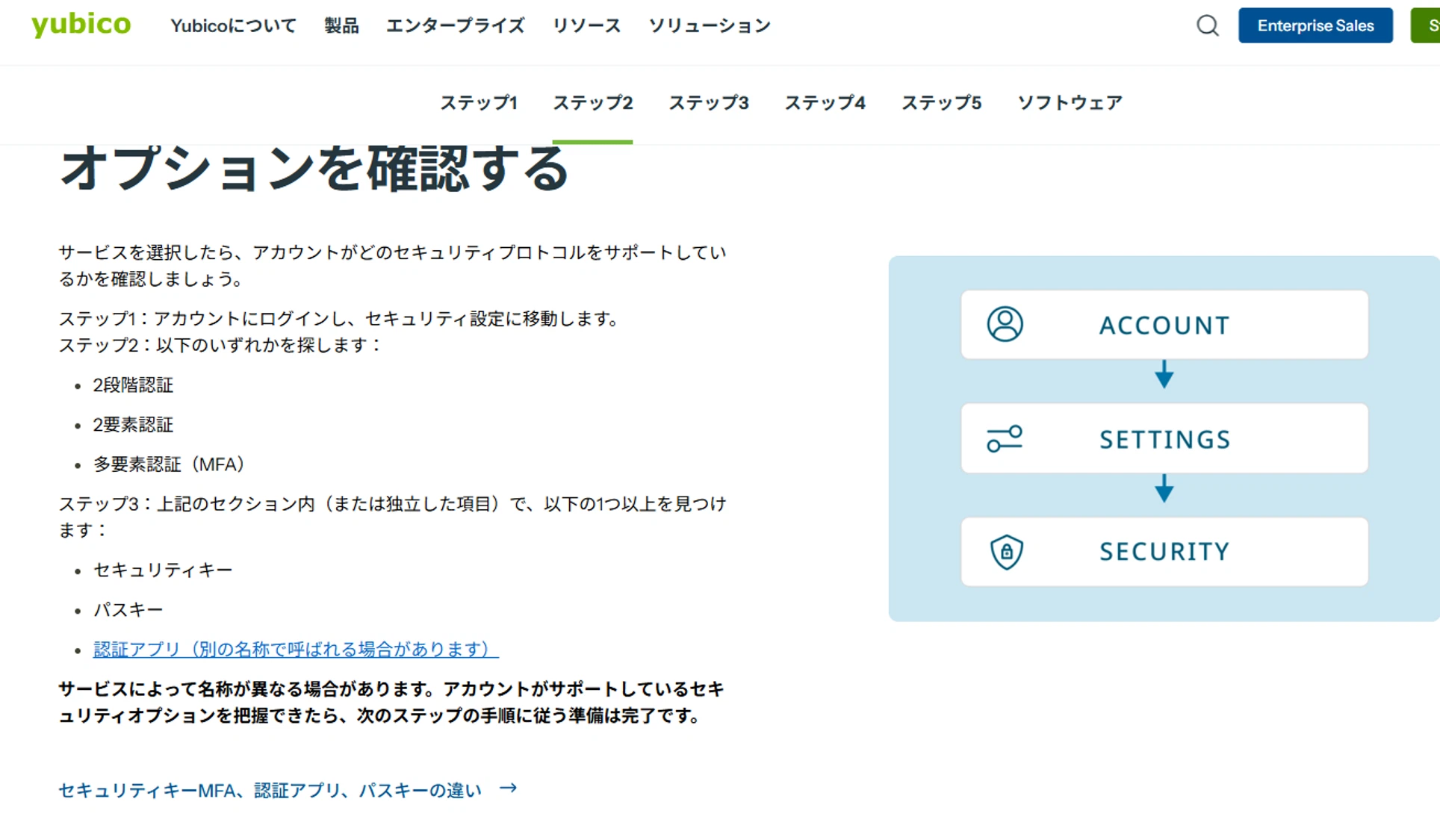The width and height of the screenshot is (1440, 840).
Task: Switch to the ステップ3 tab
Action: pos(708,103)
